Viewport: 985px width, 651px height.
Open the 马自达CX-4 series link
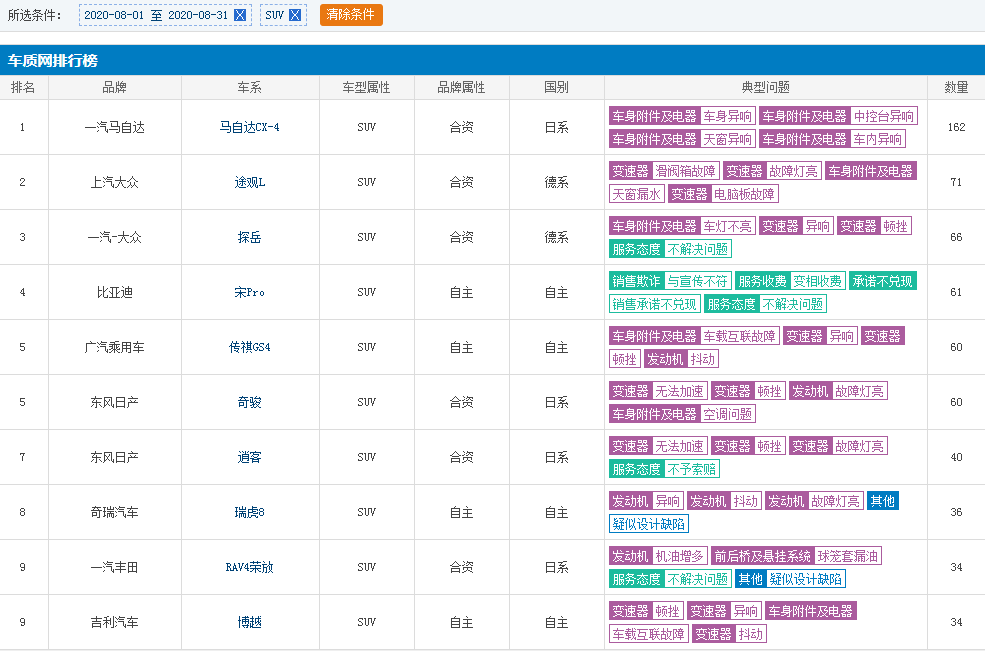[x=249, y=127]
